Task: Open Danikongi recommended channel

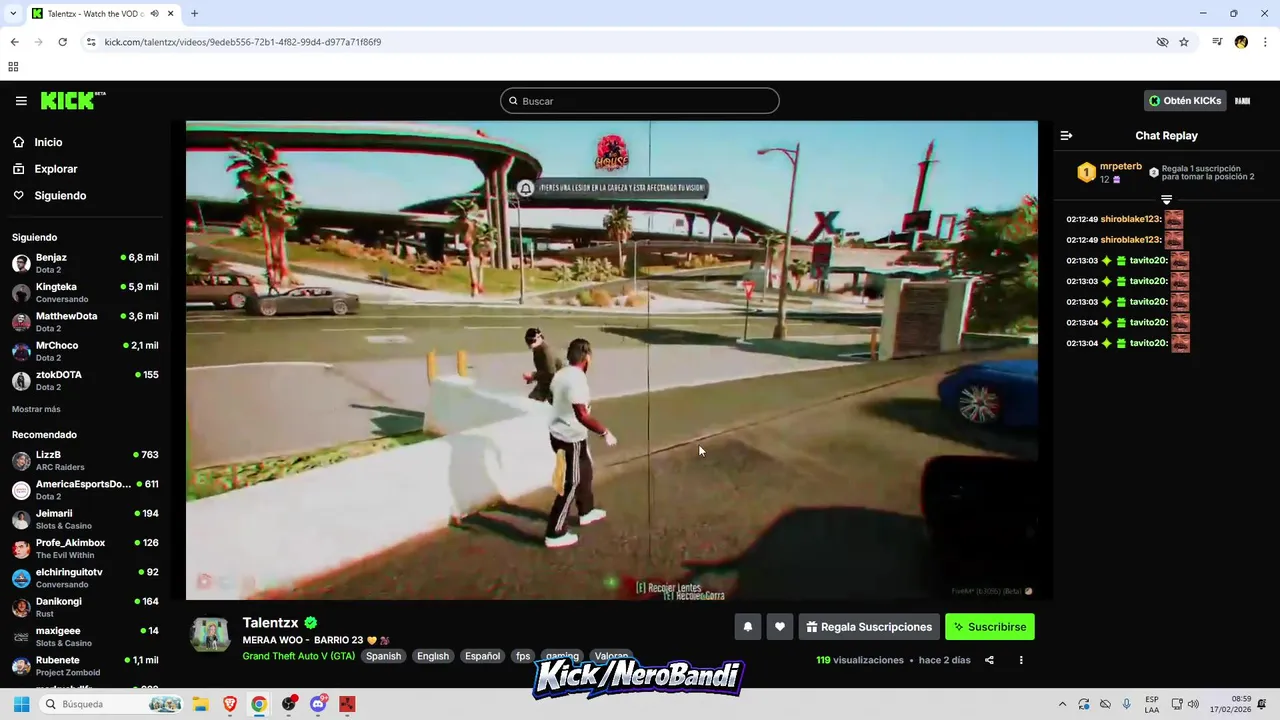Action: pyautogui.click(x=85, y=607)
